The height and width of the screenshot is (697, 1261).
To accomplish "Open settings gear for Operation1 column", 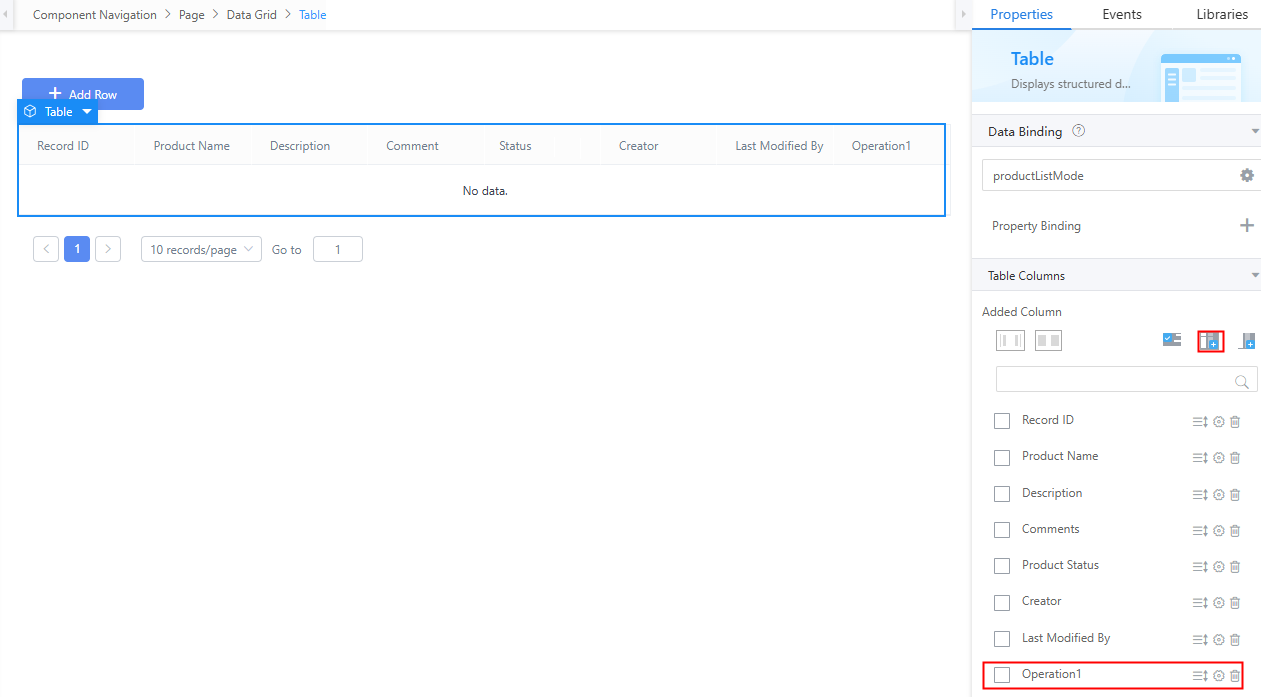I will click(x=1219, y=676).
